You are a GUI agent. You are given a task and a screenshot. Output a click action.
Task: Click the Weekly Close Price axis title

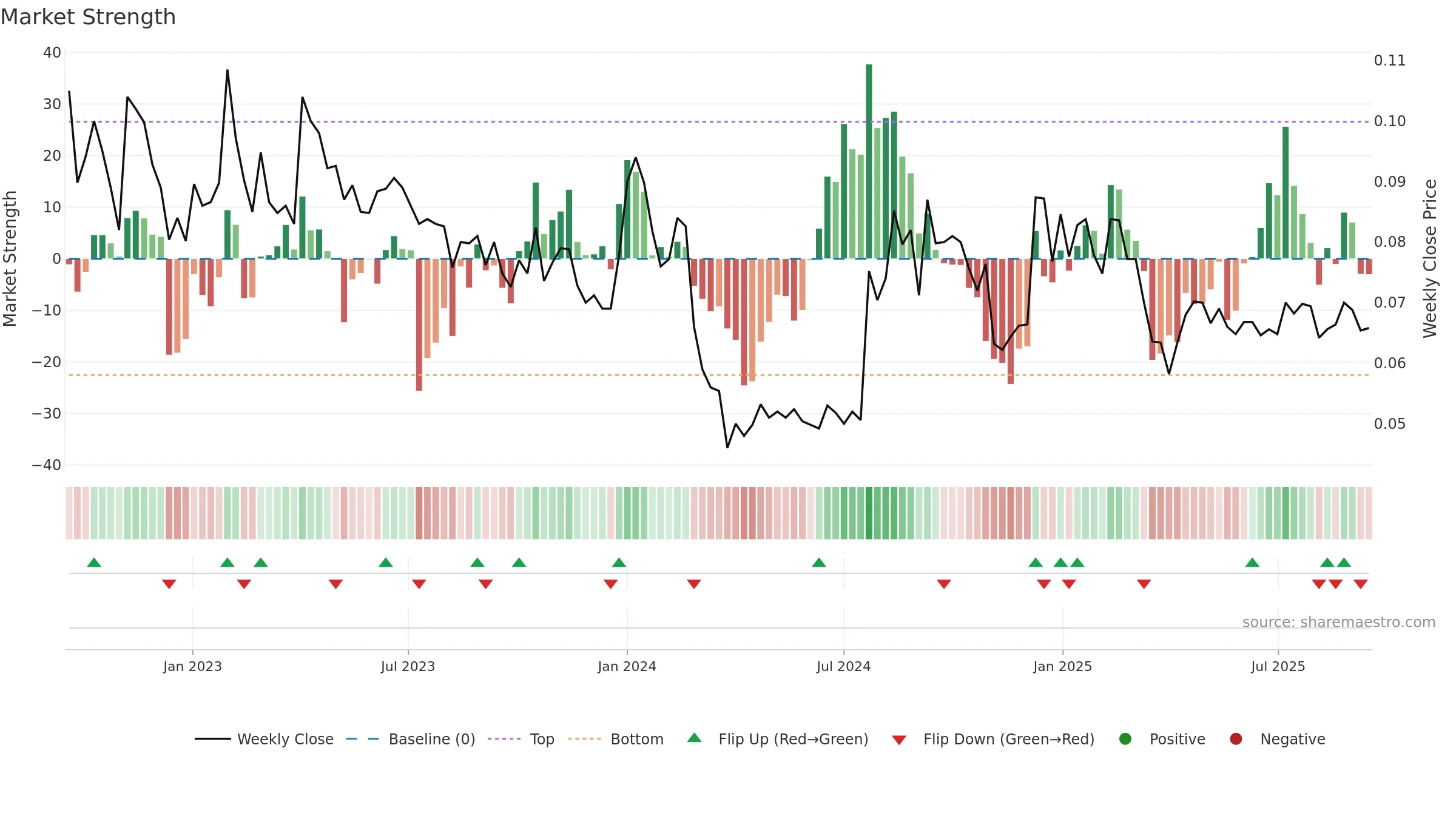click(1430, 258)
